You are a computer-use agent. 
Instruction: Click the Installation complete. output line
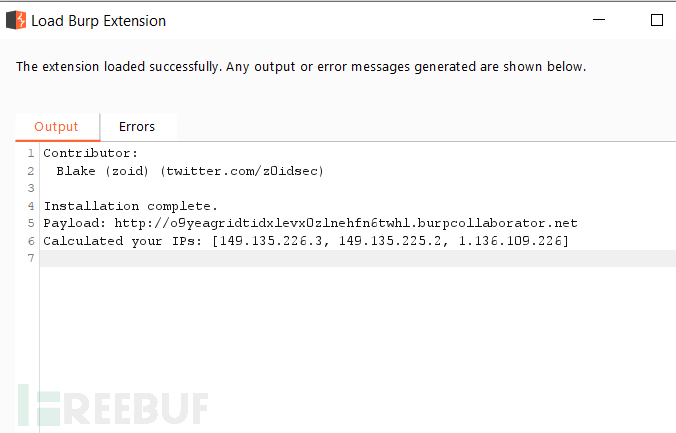coord(131,206)
